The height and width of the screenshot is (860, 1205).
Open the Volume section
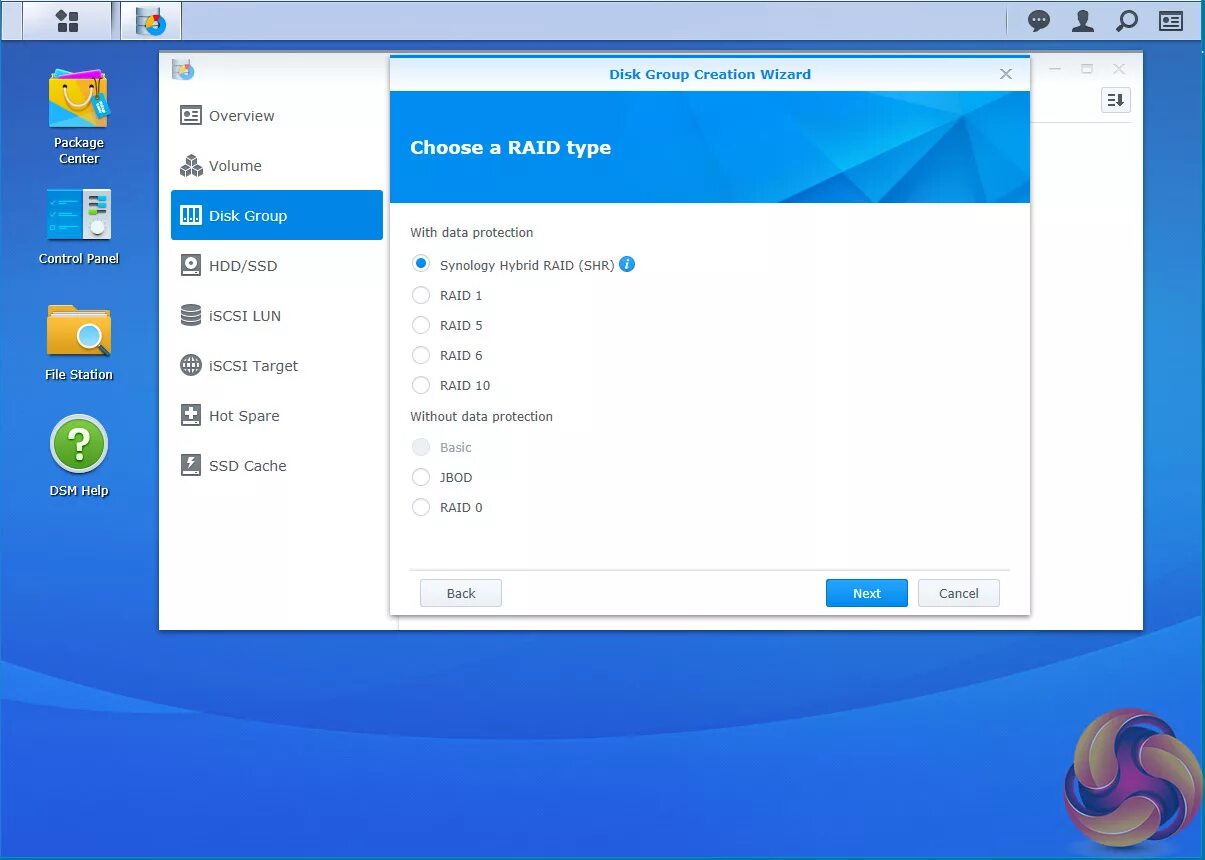[x=277, y=166]
